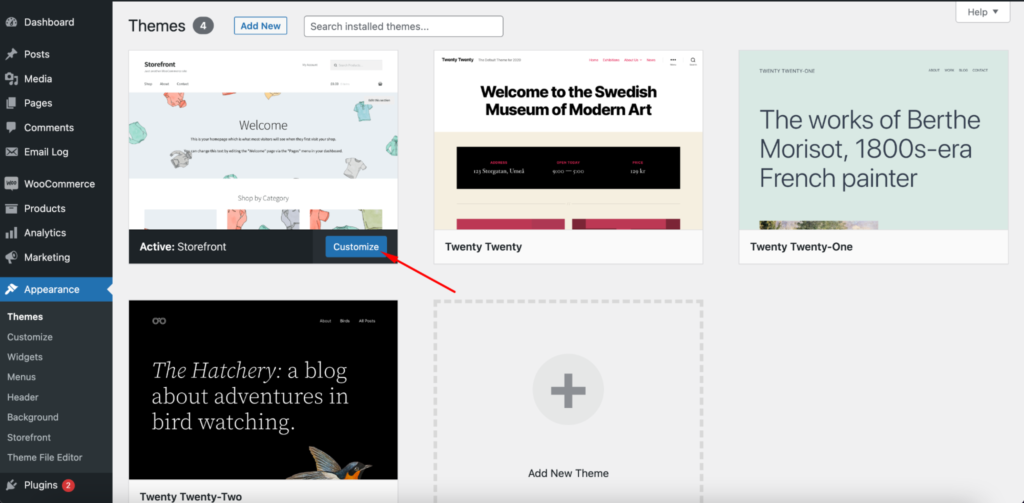
Task: Click the Add New Theme tile label
Action: (x=568, y=474)
